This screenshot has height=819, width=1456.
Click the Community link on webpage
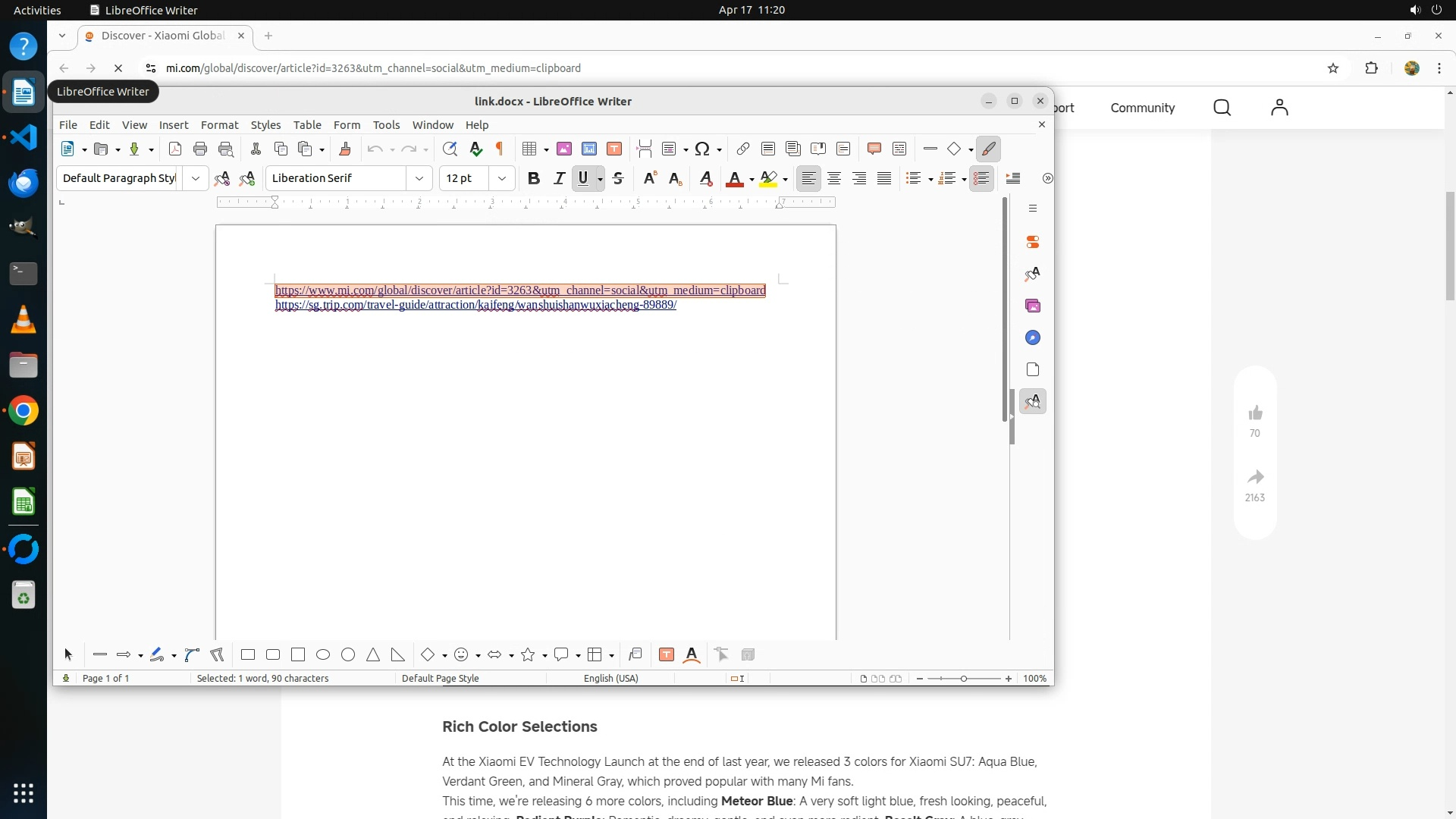(x=1142, y=108)
